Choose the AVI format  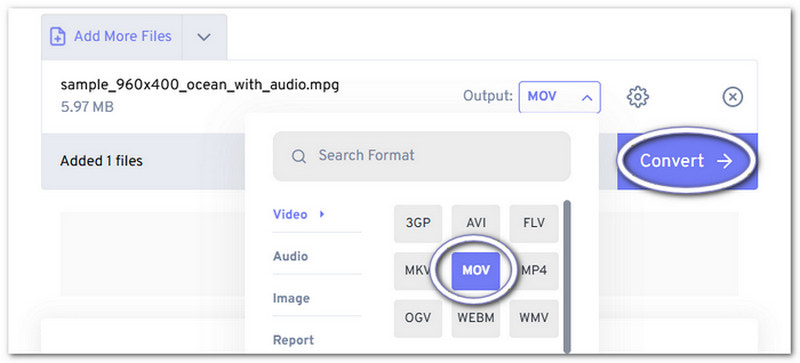[x=476, y=224]
